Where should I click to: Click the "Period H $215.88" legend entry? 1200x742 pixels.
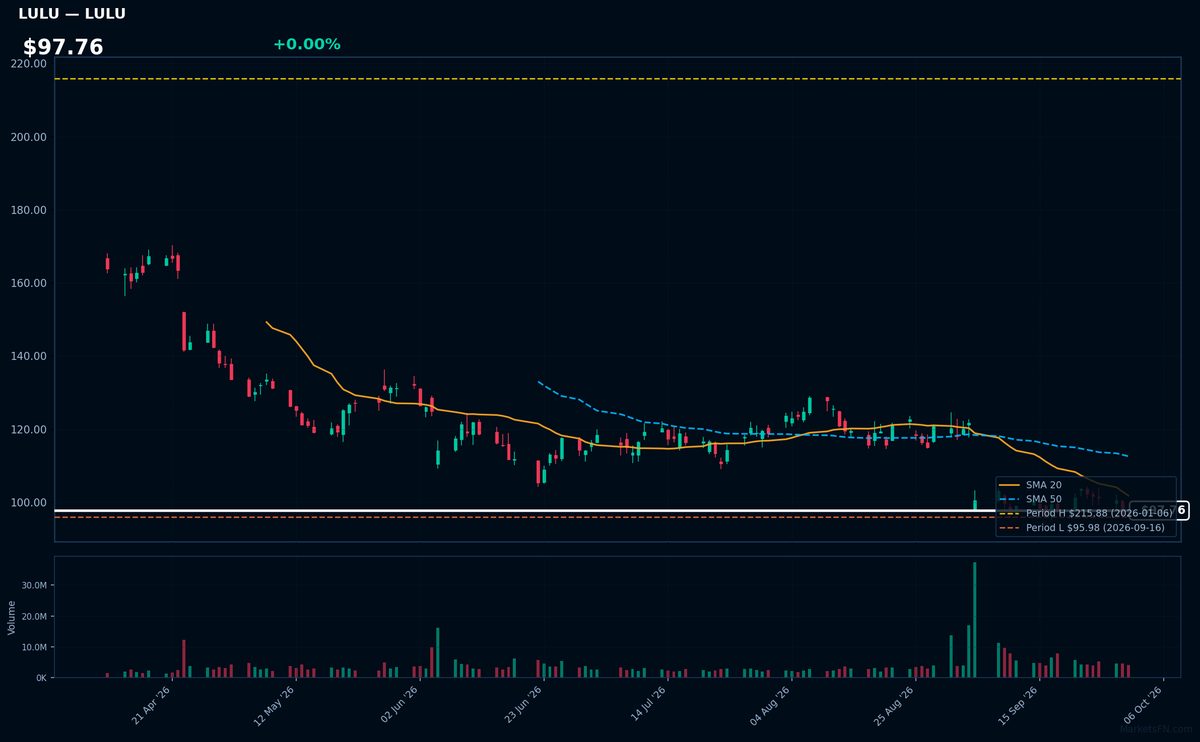(1086, 513)
